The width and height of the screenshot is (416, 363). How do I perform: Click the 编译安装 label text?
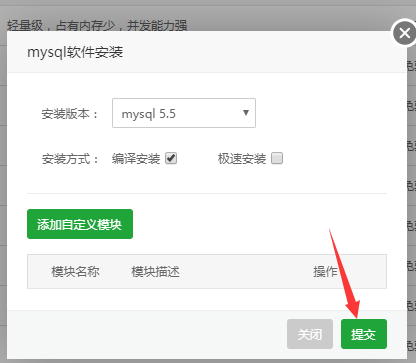[x=136, y=159]
